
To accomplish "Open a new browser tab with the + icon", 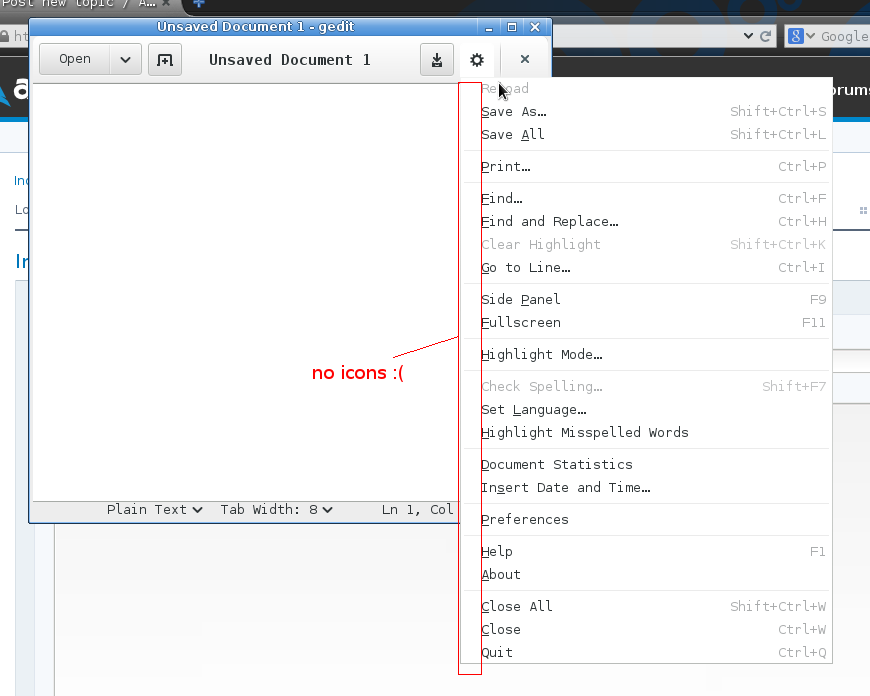I will coord(197,6).
